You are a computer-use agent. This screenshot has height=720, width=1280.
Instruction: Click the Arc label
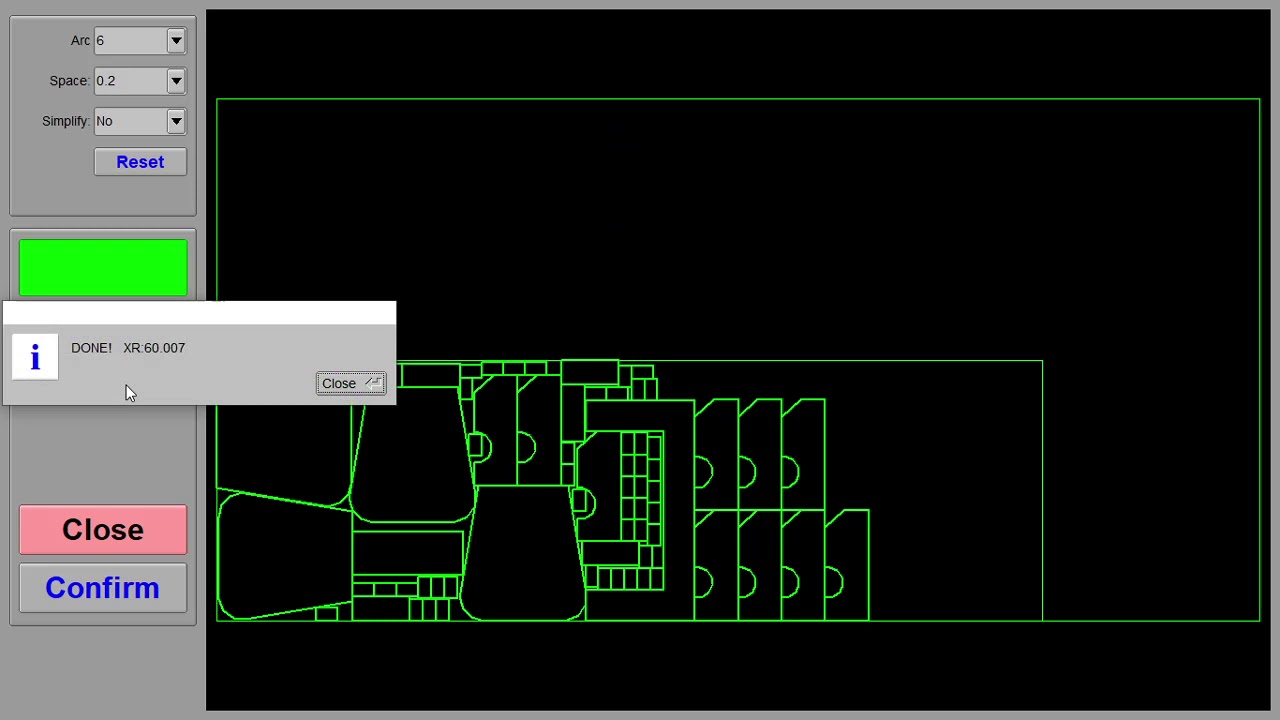80,41
